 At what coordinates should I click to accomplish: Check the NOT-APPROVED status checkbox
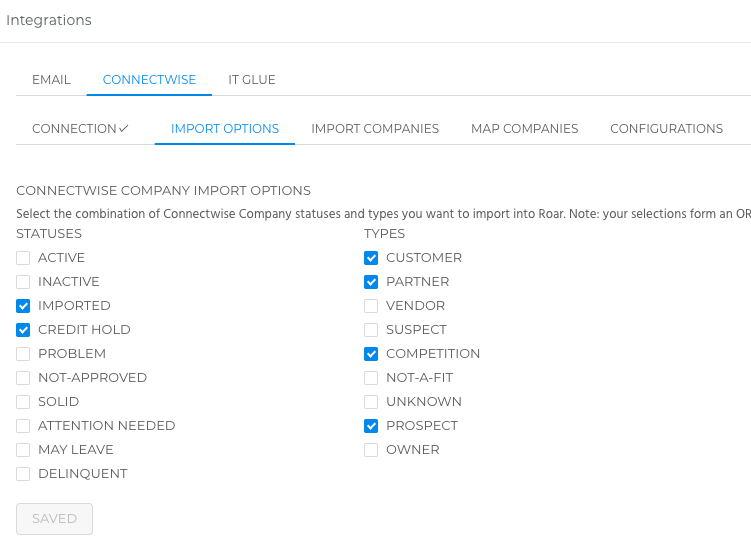(23, 378)
